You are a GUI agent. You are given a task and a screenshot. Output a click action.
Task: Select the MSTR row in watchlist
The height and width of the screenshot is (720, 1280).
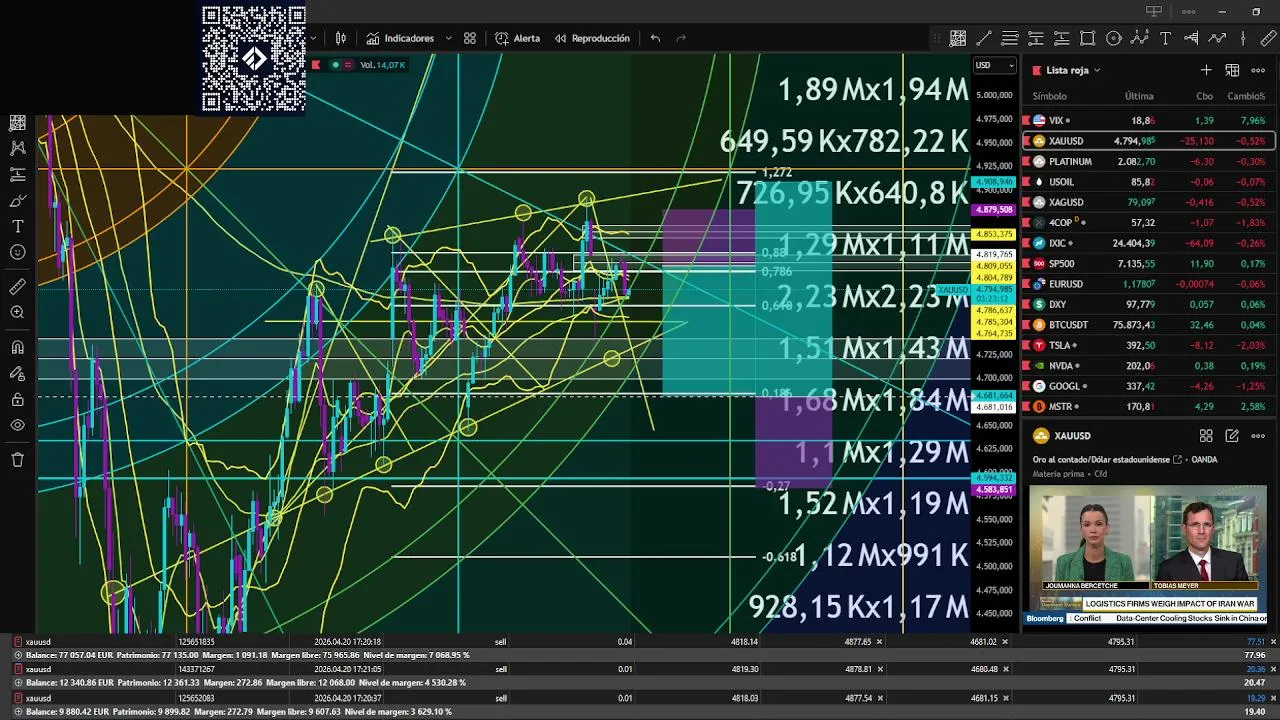click(x=1148, y=407)
